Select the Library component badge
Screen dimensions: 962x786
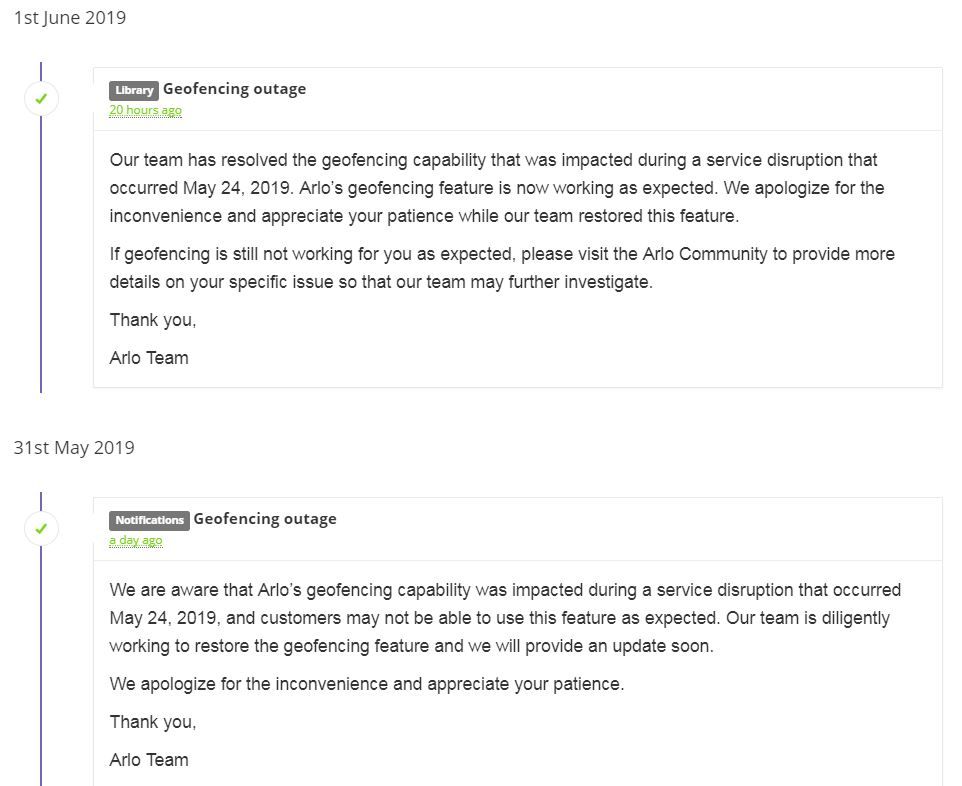click(x=134, y=90)
